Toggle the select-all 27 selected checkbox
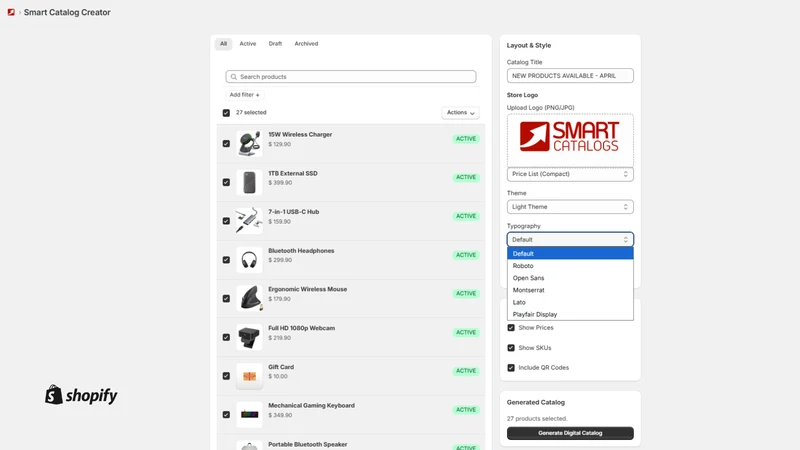This screenshot has width=800, height=450. click(x=226, y=113)
